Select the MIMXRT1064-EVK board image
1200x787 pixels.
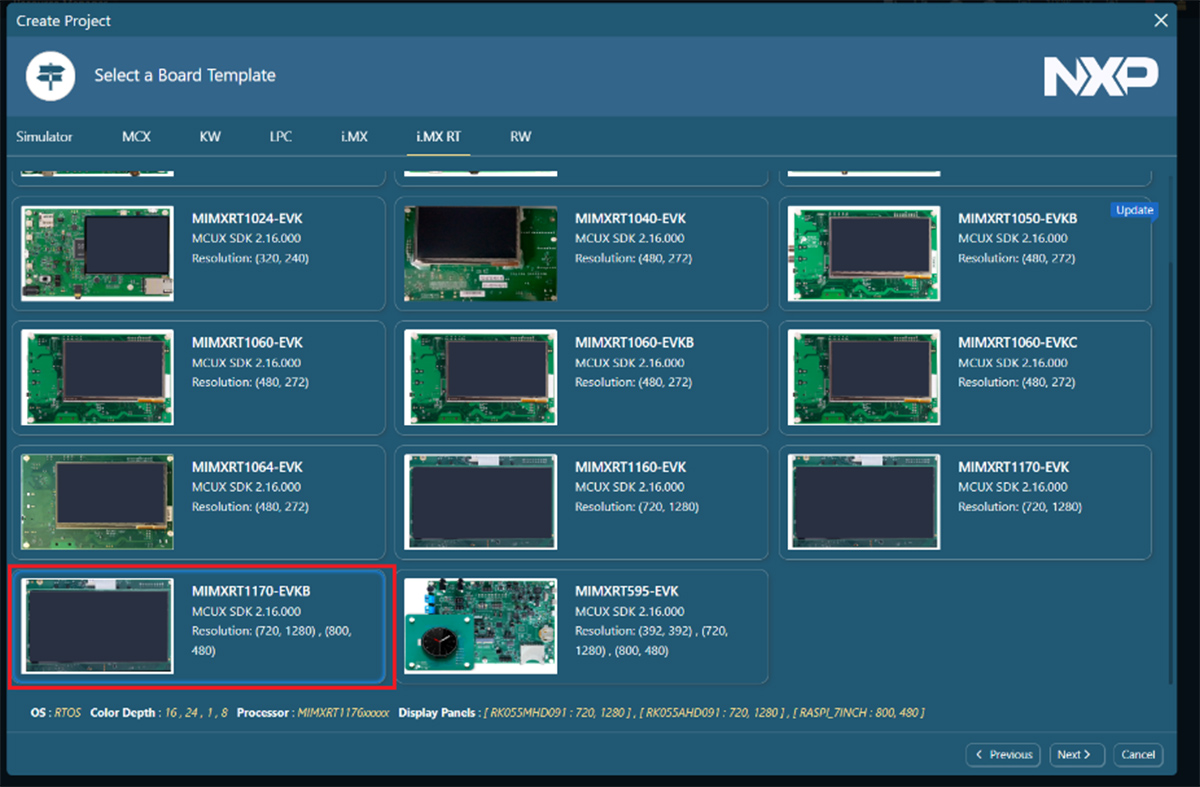click(x=97, y=502)
